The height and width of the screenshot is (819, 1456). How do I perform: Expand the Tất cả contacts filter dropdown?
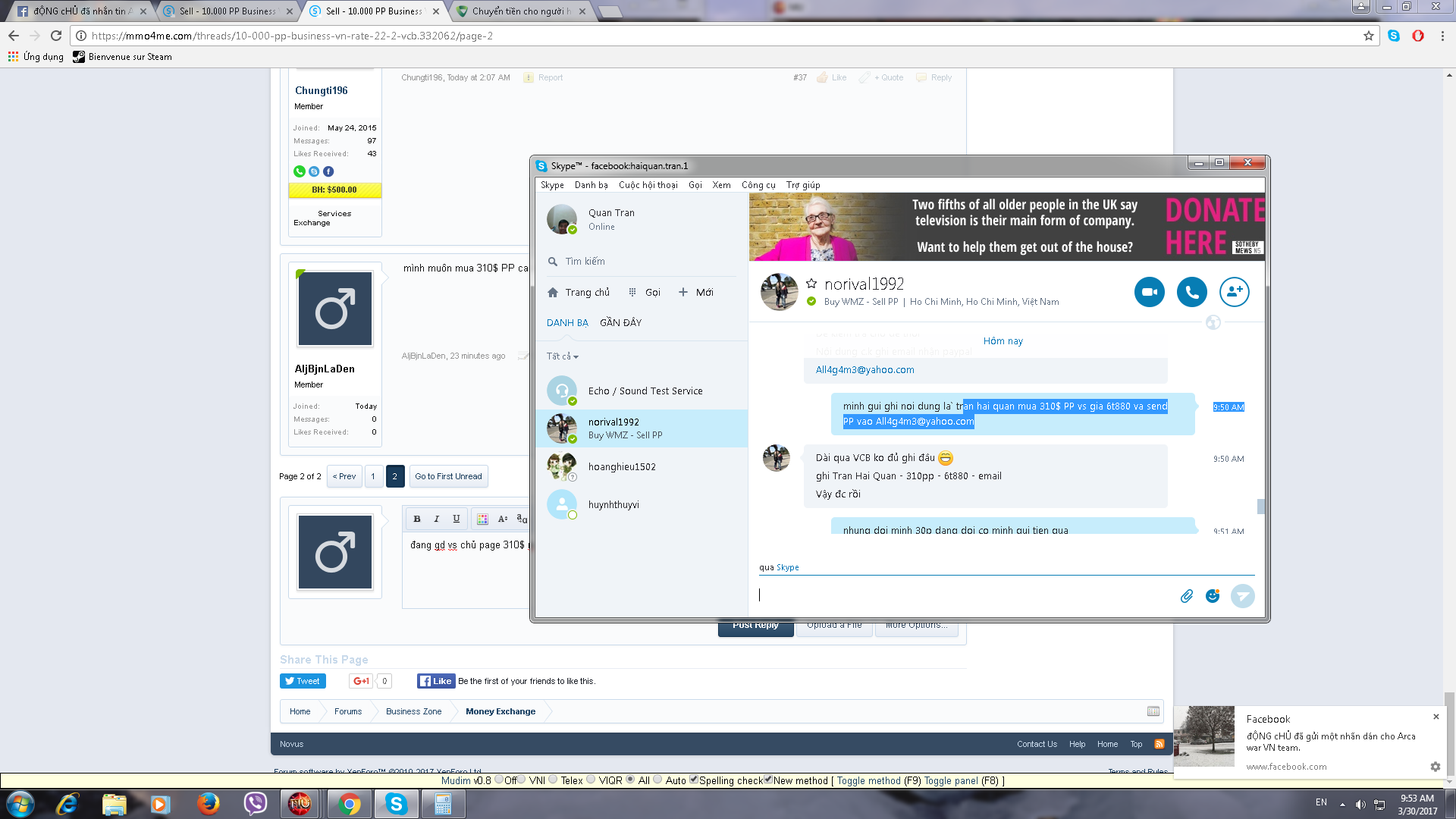[563, 356]
